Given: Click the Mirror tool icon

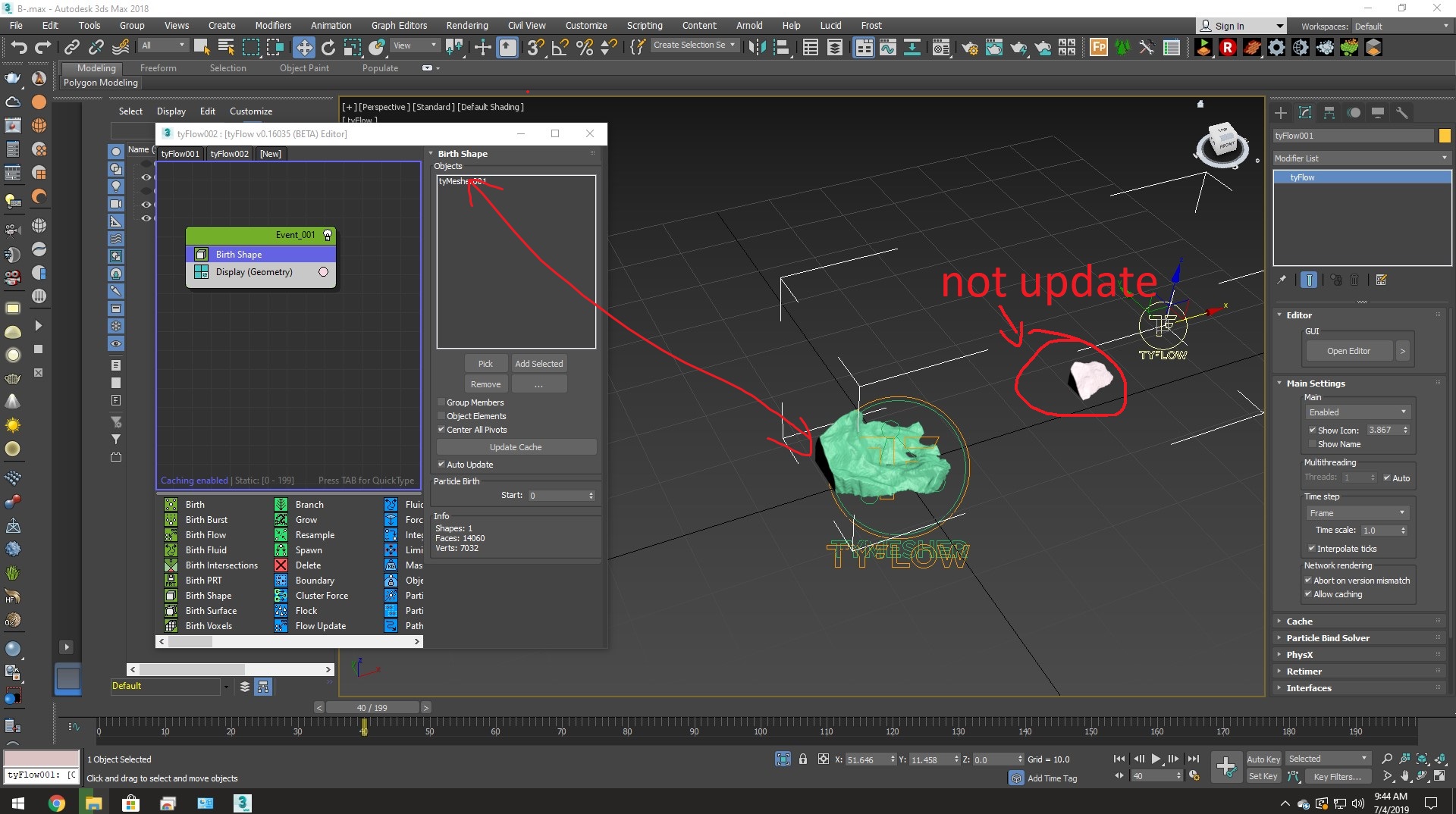Looking at the screenshot, I should click(x=757, y=48).
